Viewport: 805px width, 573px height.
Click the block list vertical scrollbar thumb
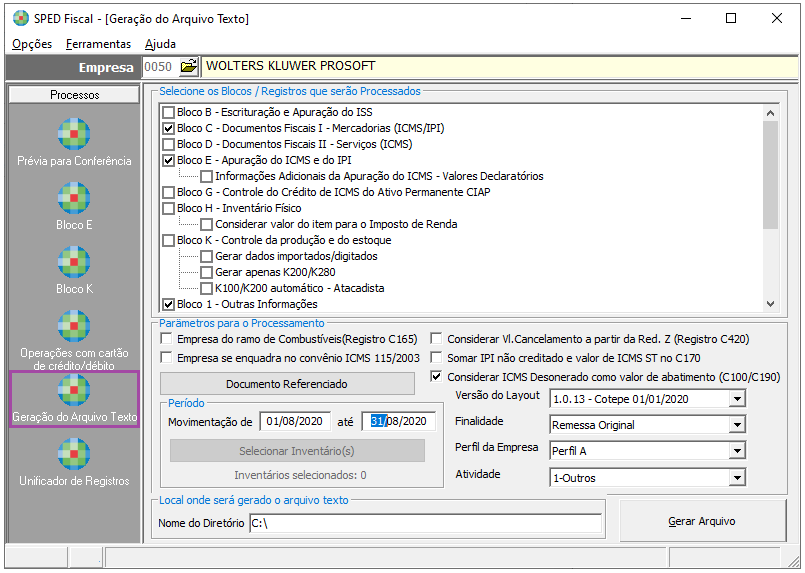pos(770,175)
